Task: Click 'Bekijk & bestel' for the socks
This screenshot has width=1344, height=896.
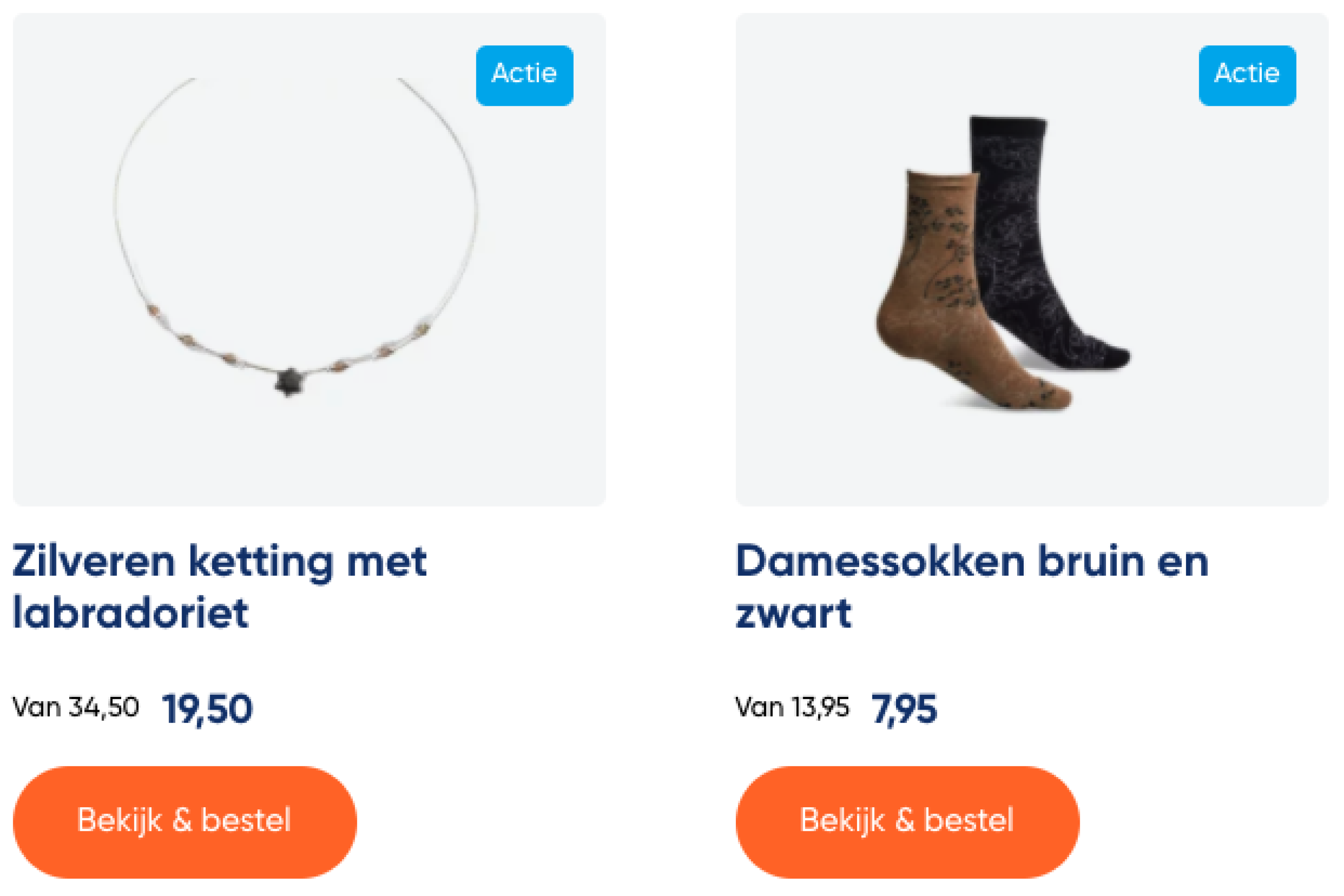Action: (x=907, y=822)
